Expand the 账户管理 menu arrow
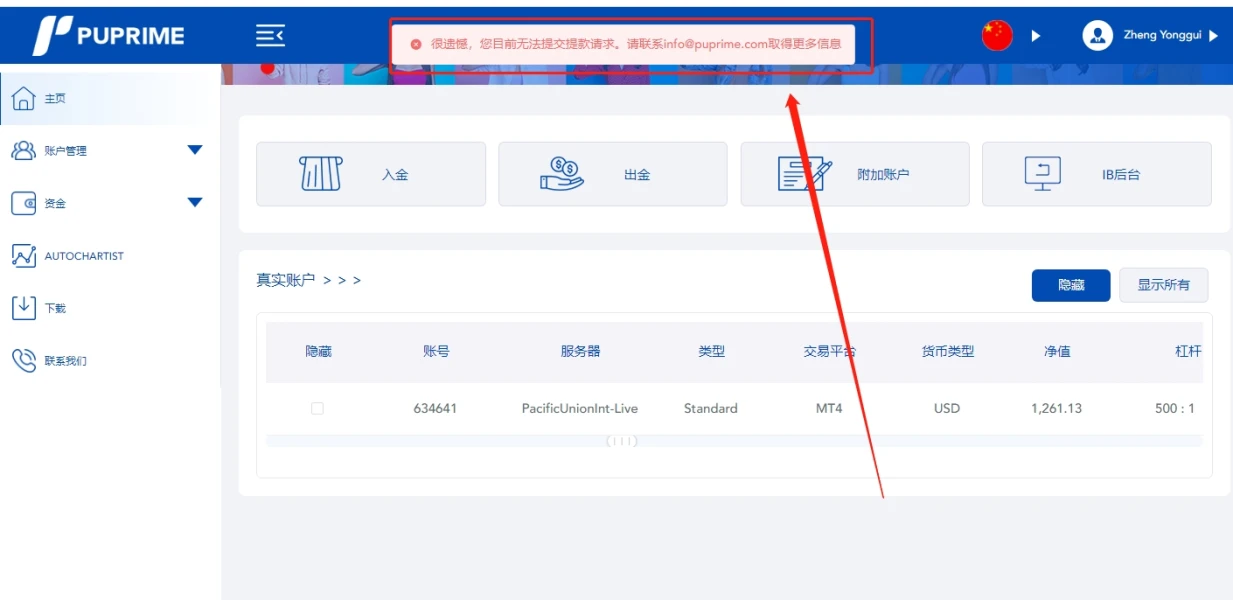Viewport: 1233px width, 600px height. coord(195,150)
